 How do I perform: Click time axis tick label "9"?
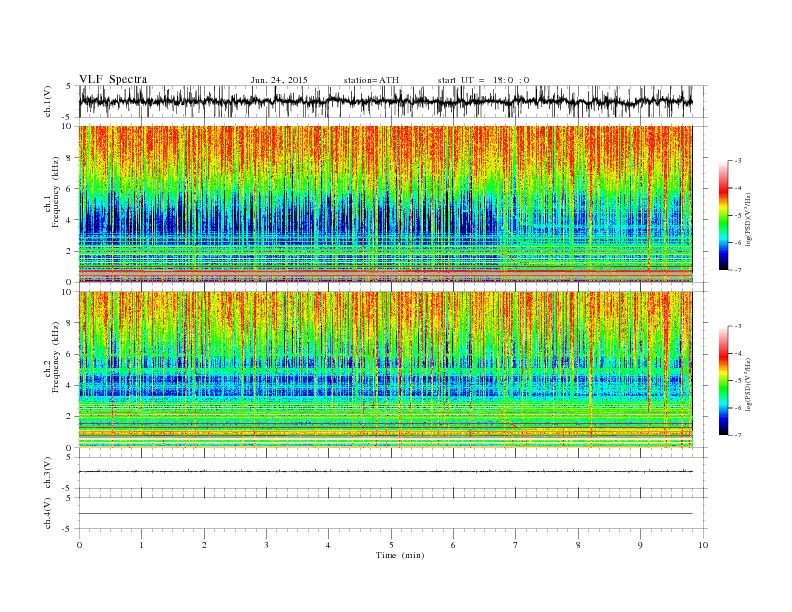click(640, 545)
